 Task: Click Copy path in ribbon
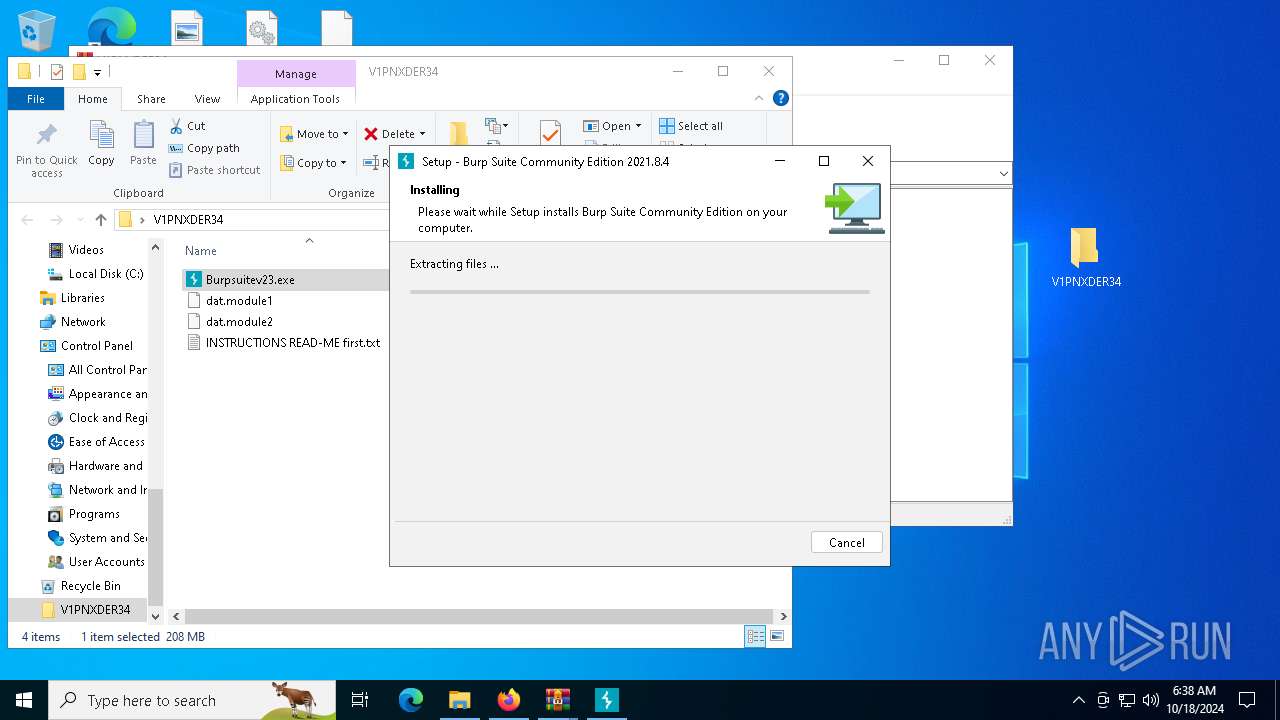click(x=204, y=148)
